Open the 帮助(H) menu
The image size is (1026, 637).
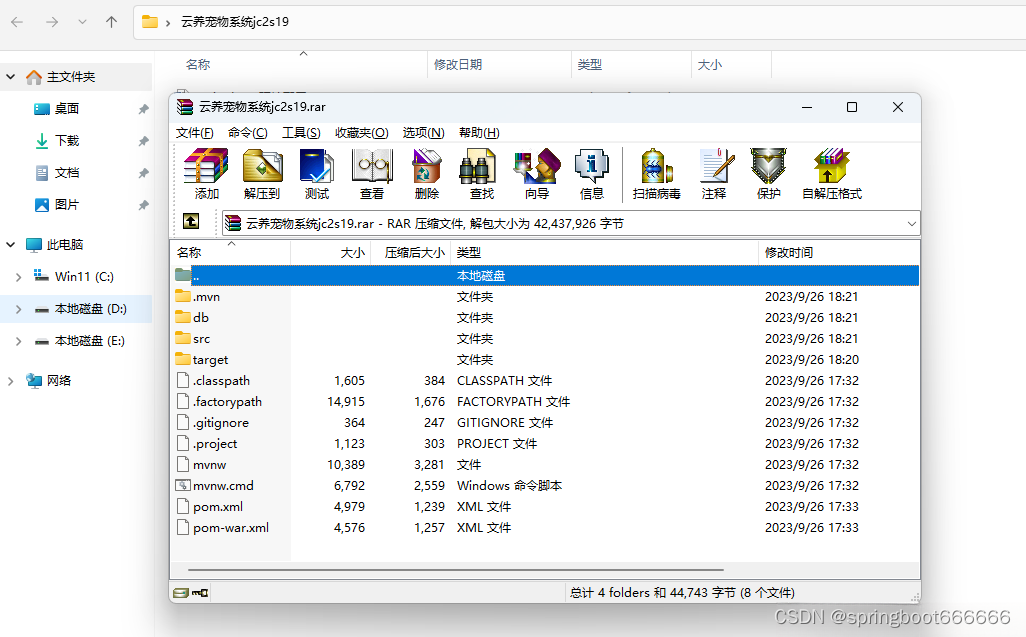tap(479, 133)
